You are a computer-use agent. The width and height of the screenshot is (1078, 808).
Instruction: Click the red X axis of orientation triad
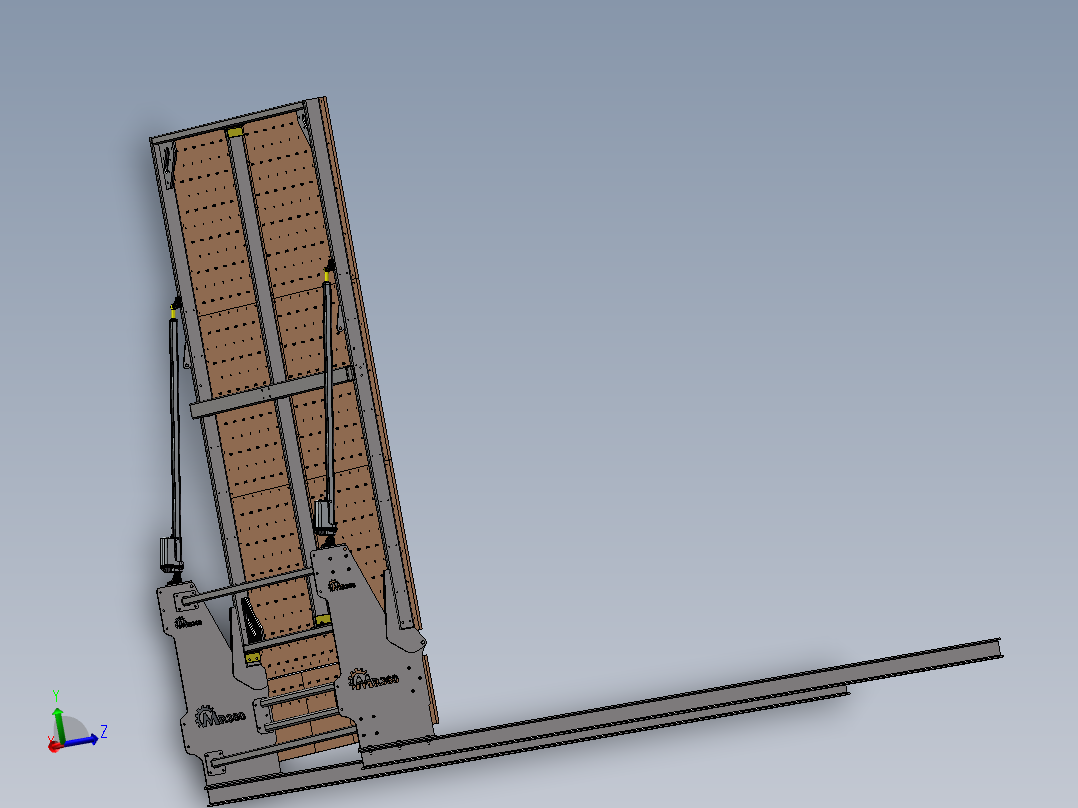click(x=54, y=745)
